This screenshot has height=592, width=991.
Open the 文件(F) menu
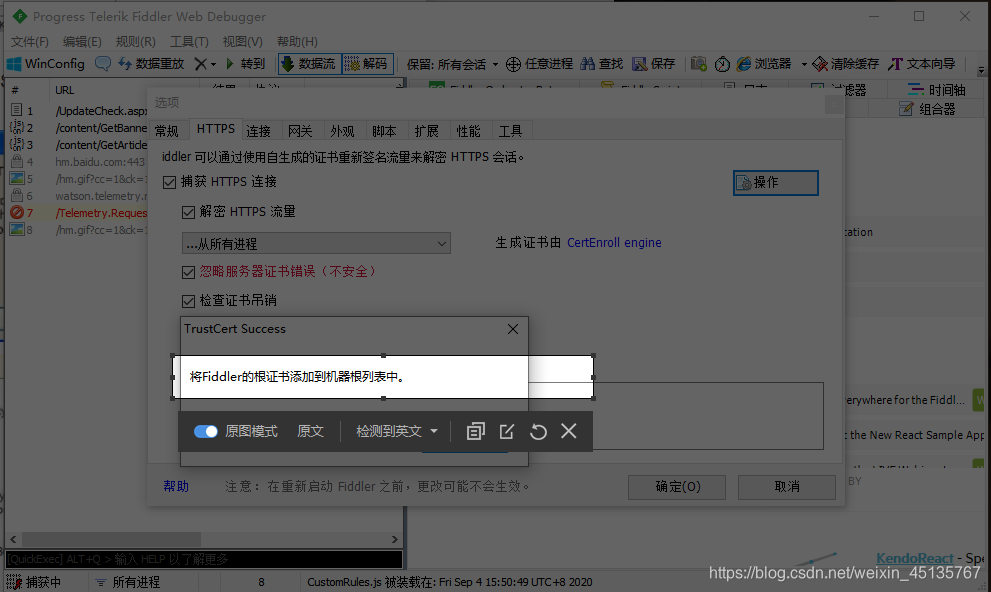pyautogui.click(x=30, y=42)
